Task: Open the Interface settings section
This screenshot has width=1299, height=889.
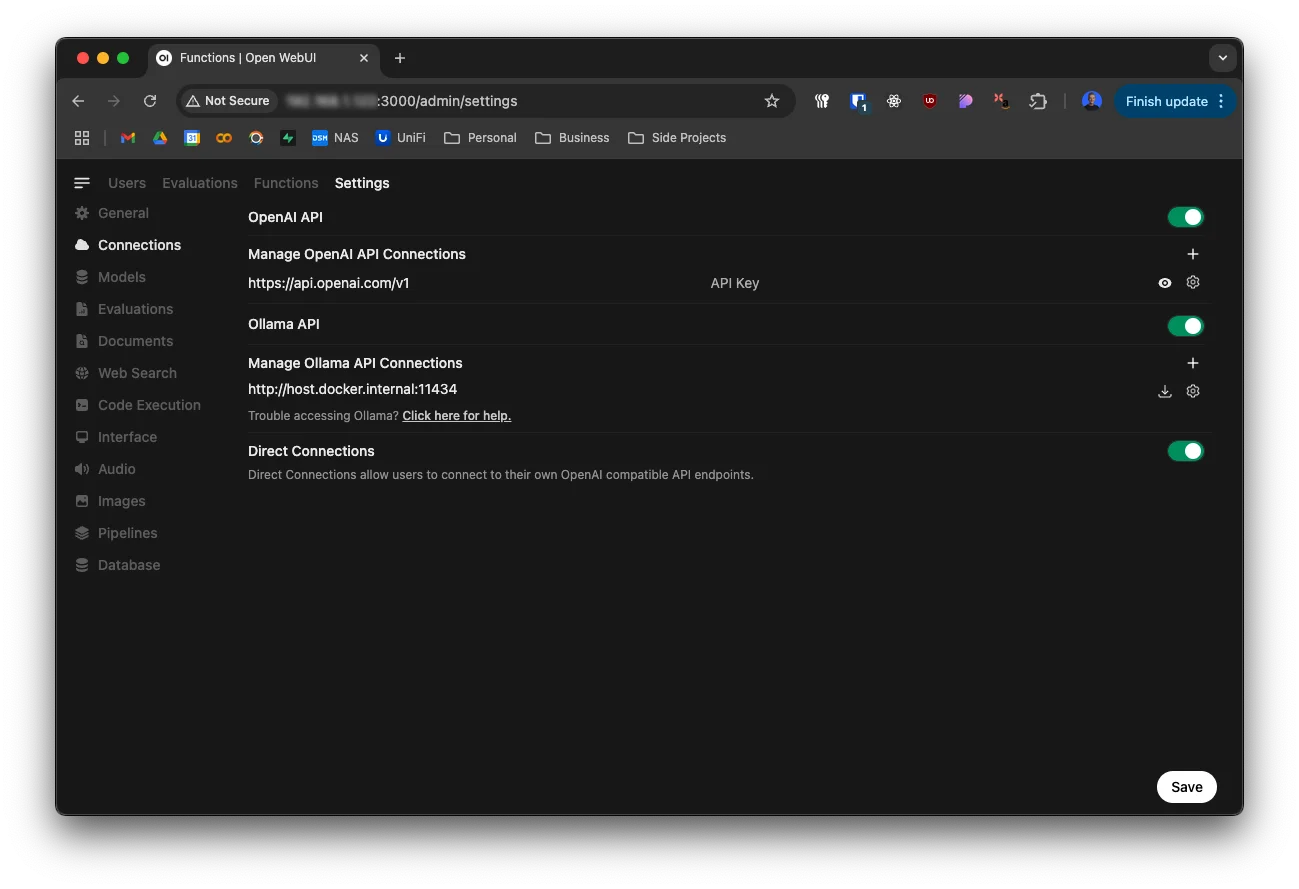Action: tap(116, 437)
